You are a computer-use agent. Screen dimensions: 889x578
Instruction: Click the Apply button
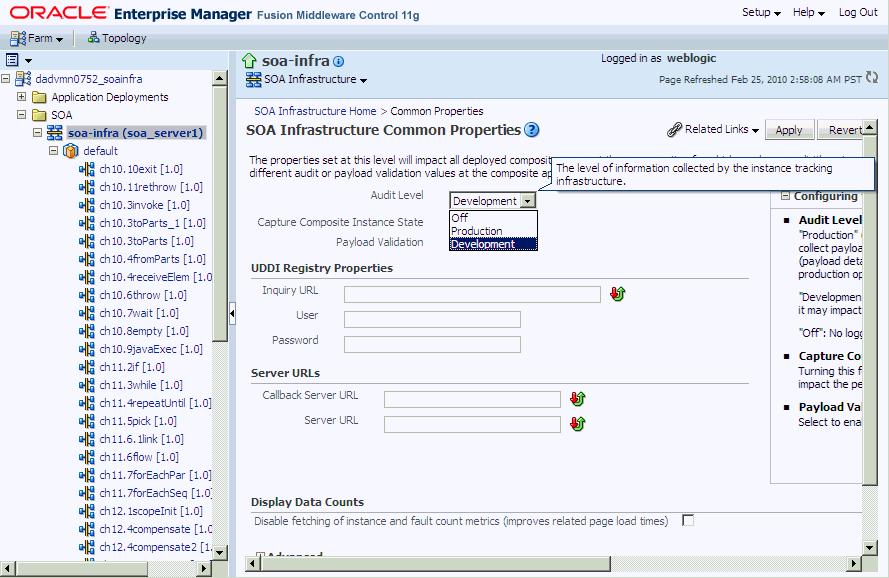tap(789, 130)
